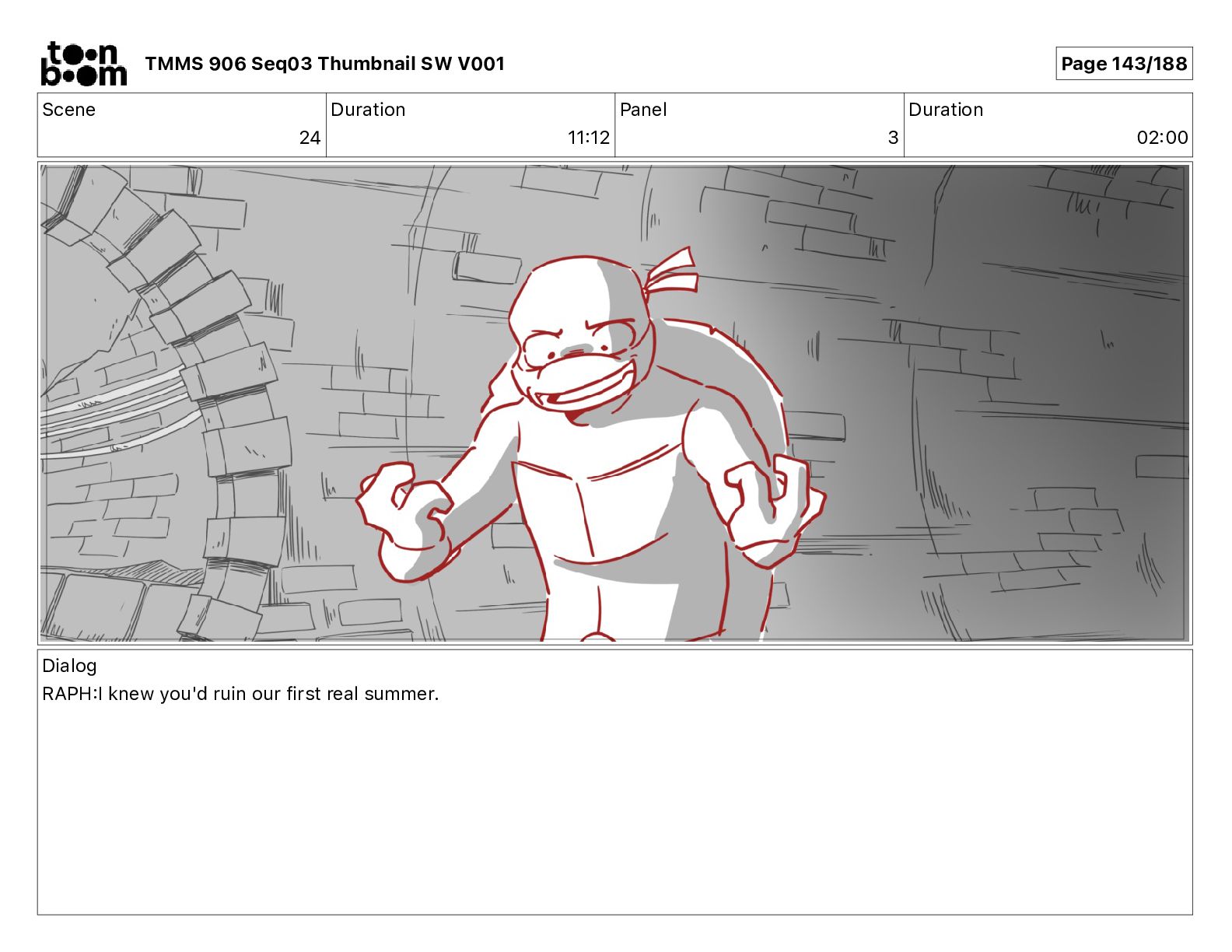The image size is (1232, 952).
Task: Click the Toon Boom logo
Action: pyautogui.click(x=83, y=64)
